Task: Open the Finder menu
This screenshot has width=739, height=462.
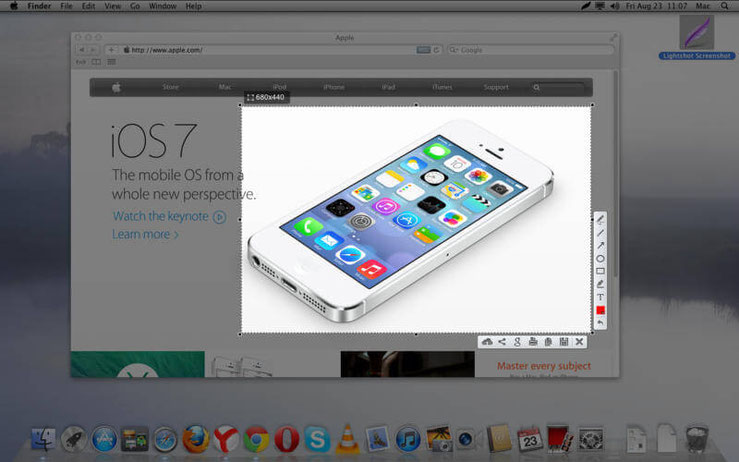Action: point(39,6)
